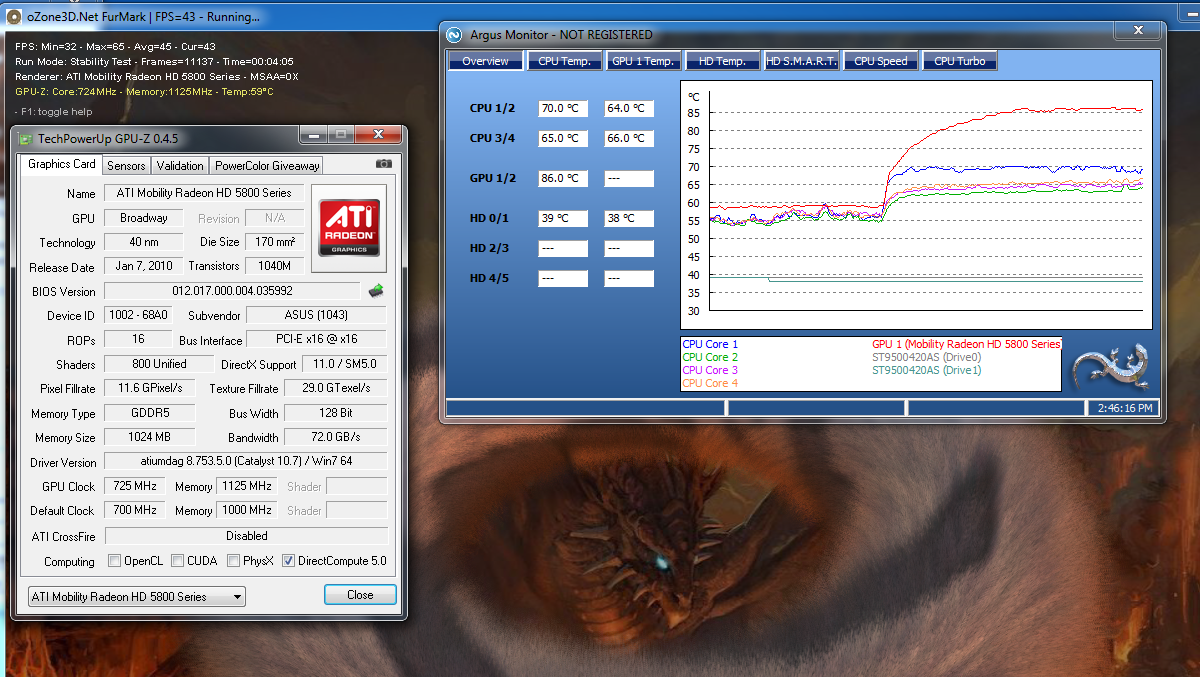Screen dimensions: 1200x677
Task: Click the 725 MHz GPU clock value
Action: coord(134,487)
